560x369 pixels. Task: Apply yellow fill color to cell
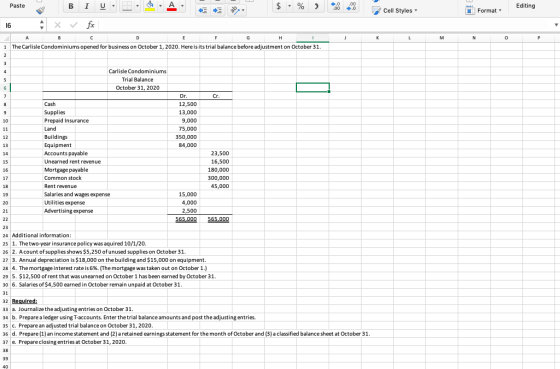[x=150, y=6]
